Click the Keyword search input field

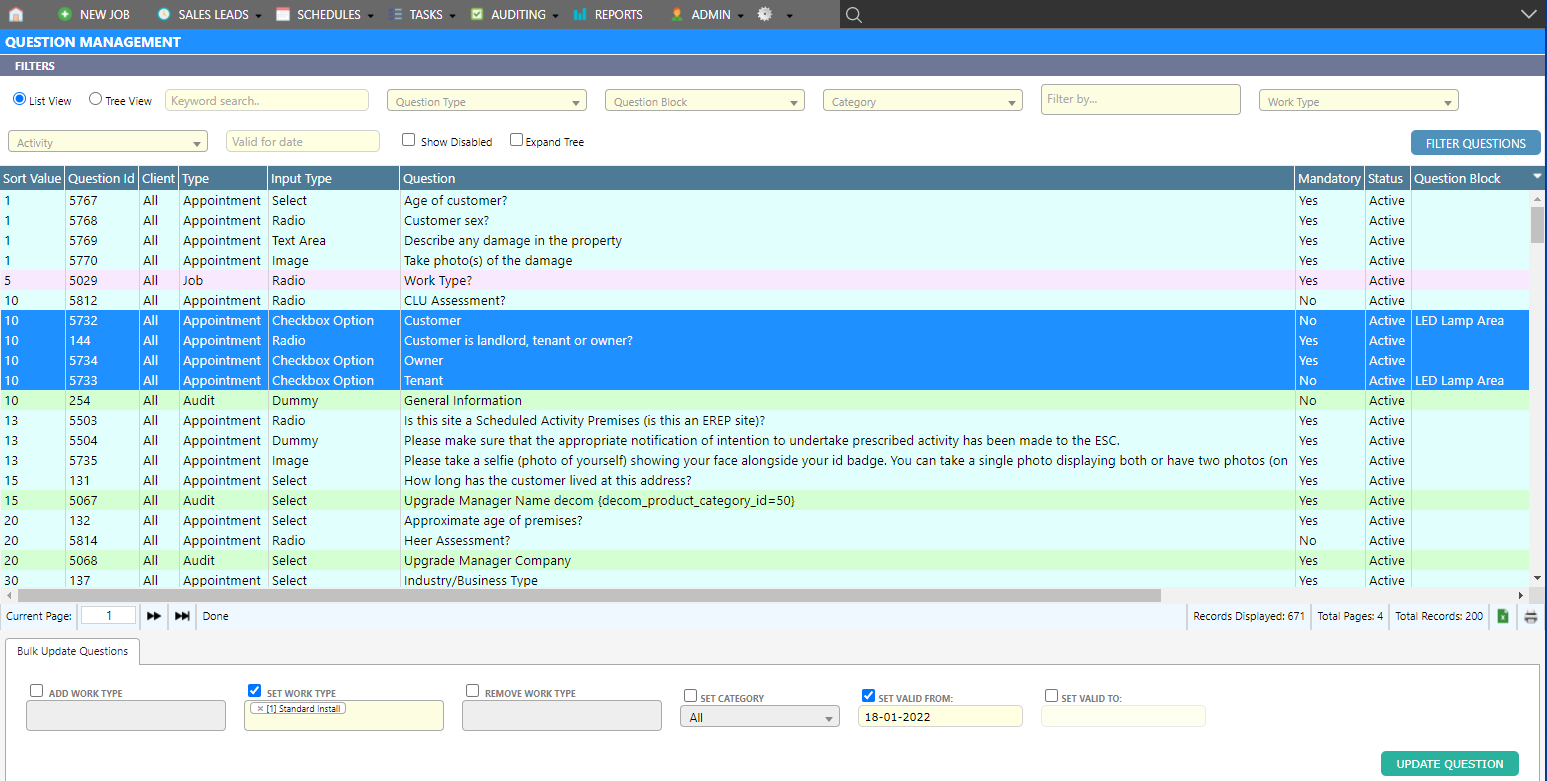266,100
